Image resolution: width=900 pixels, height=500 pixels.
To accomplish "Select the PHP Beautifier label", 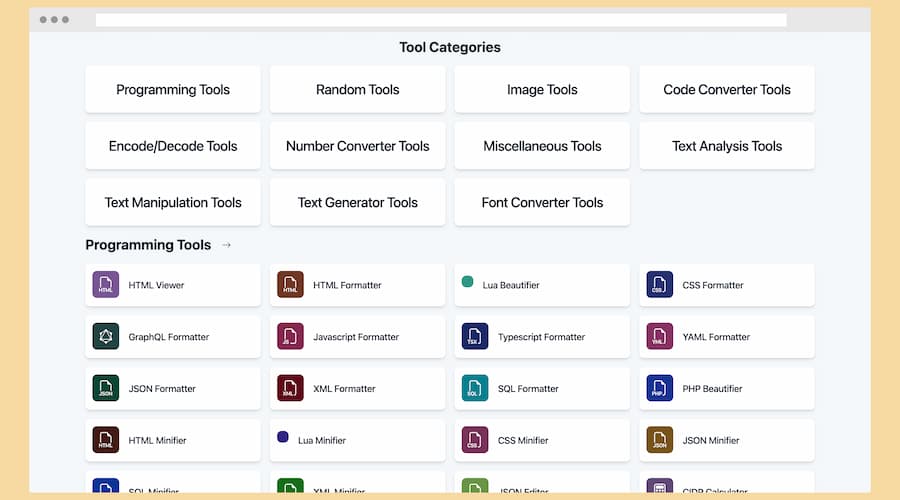I will [x=712, y=389].
